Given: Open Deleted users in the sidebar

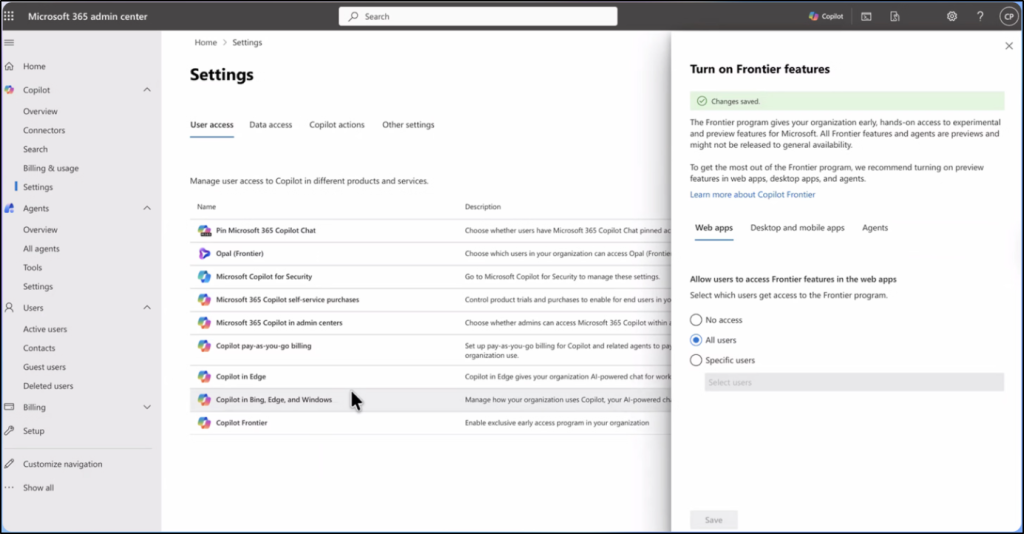Looking at the screenshot, I should (48, 386).
